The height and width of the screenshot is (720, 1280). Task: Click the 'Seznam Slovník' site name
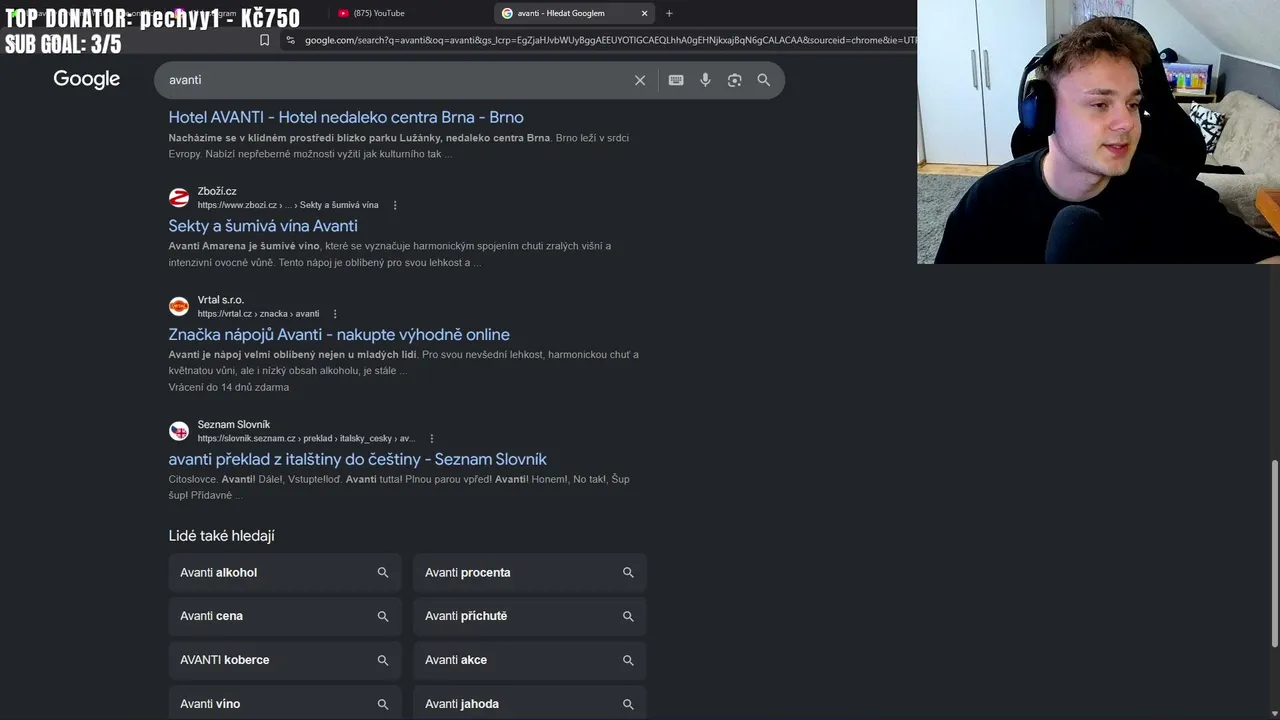point(234,424)
